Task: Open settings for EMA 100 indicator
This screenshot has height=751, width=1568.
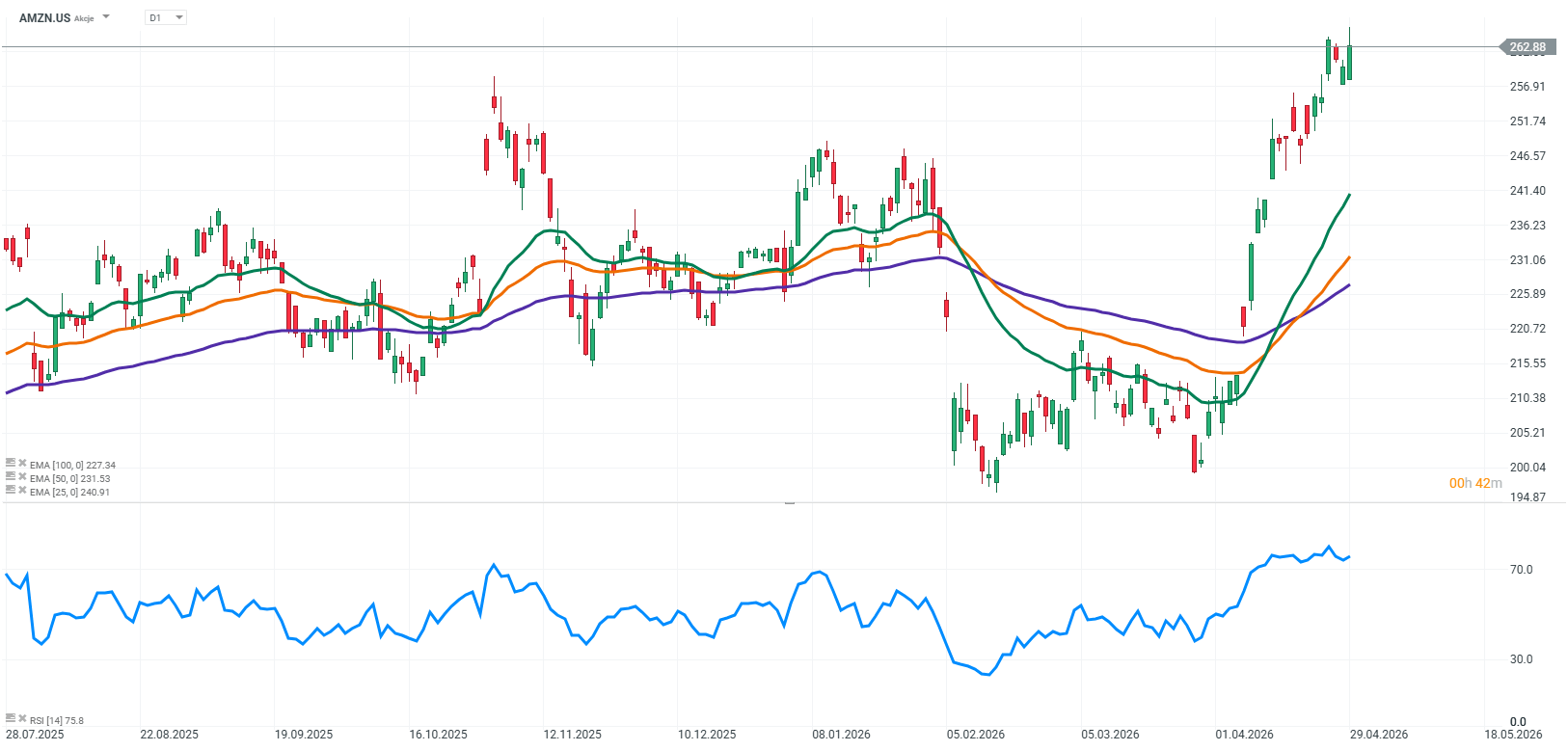Action: 11,464
